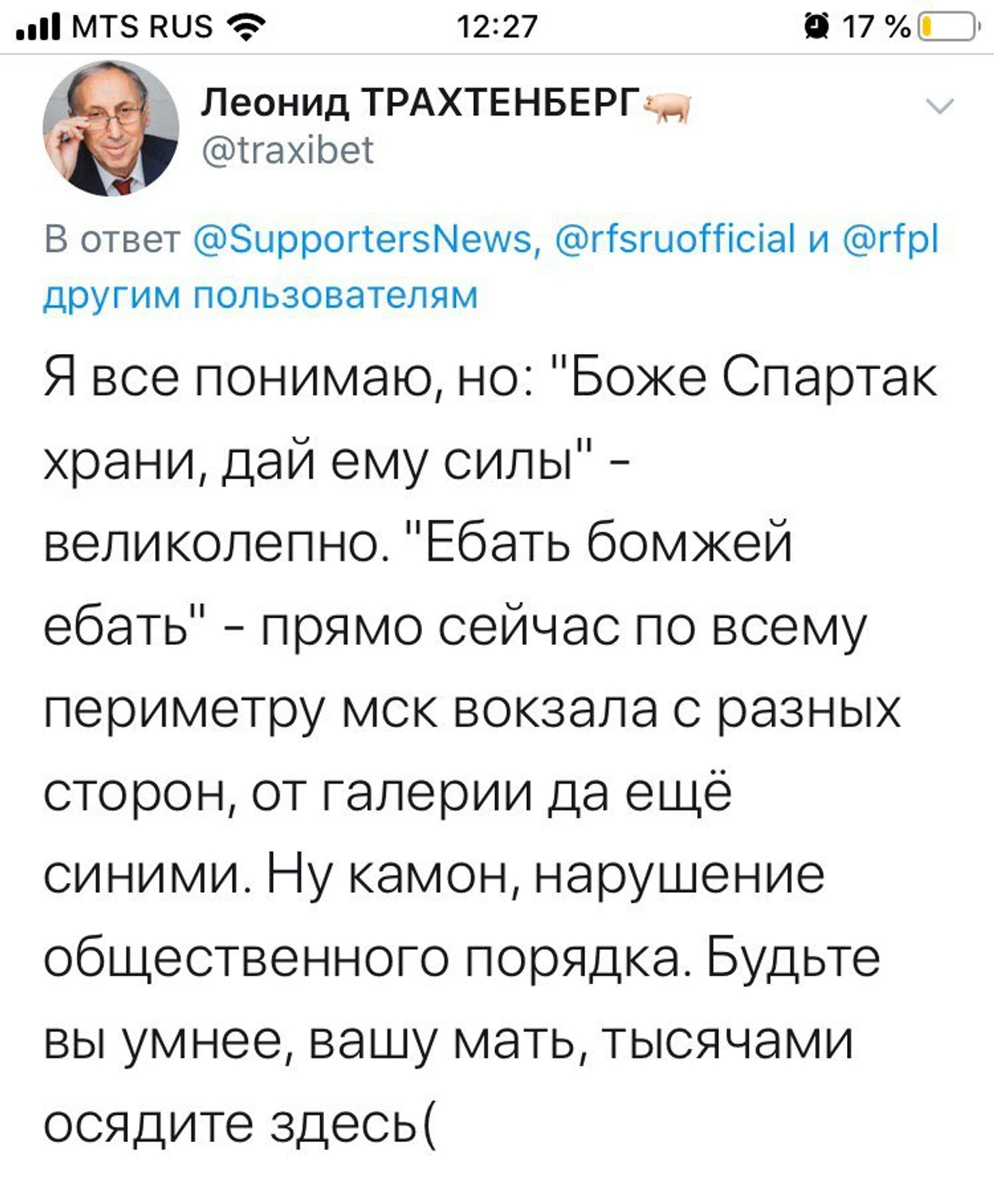Tap the tweet's opening line "Я все понимаю"

coord(238,377)
